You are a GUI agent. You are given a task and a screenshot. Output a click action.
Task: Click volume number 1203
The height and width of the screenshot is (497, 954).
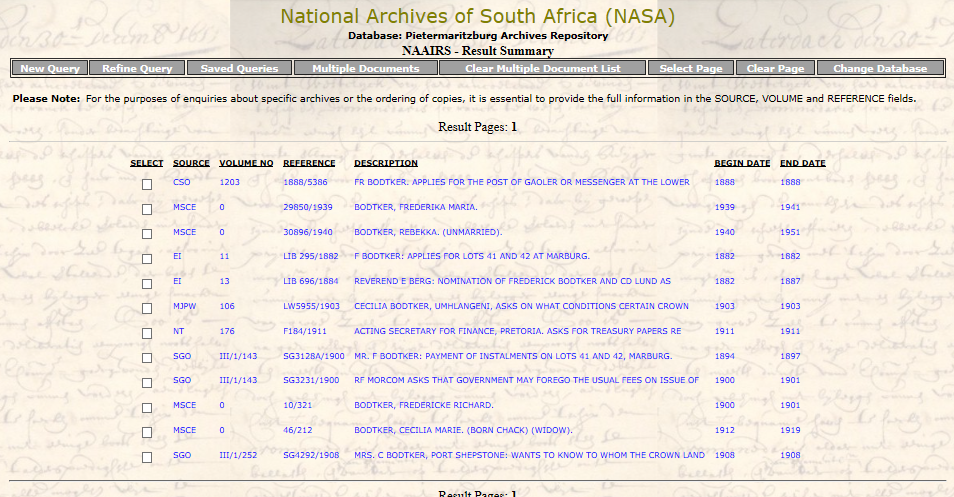(x=229, y=182)
